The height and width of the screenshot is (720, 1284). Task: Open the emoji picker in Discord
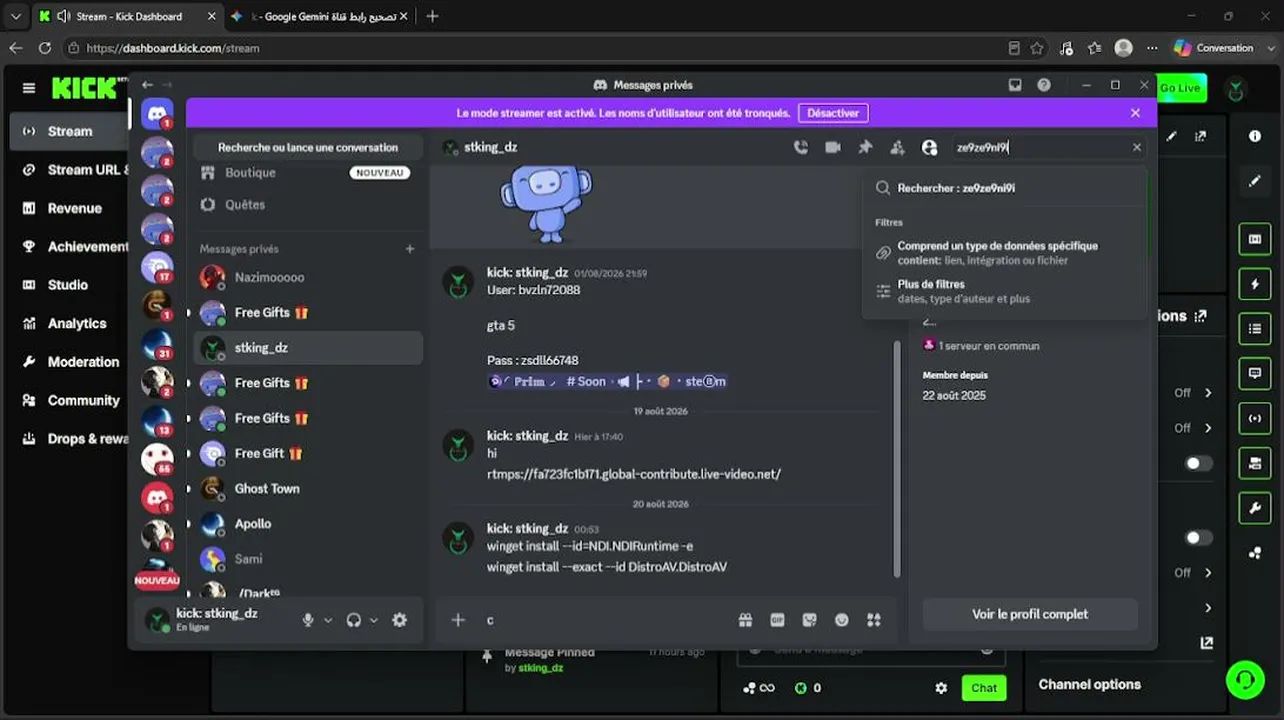tap(842, 620)
